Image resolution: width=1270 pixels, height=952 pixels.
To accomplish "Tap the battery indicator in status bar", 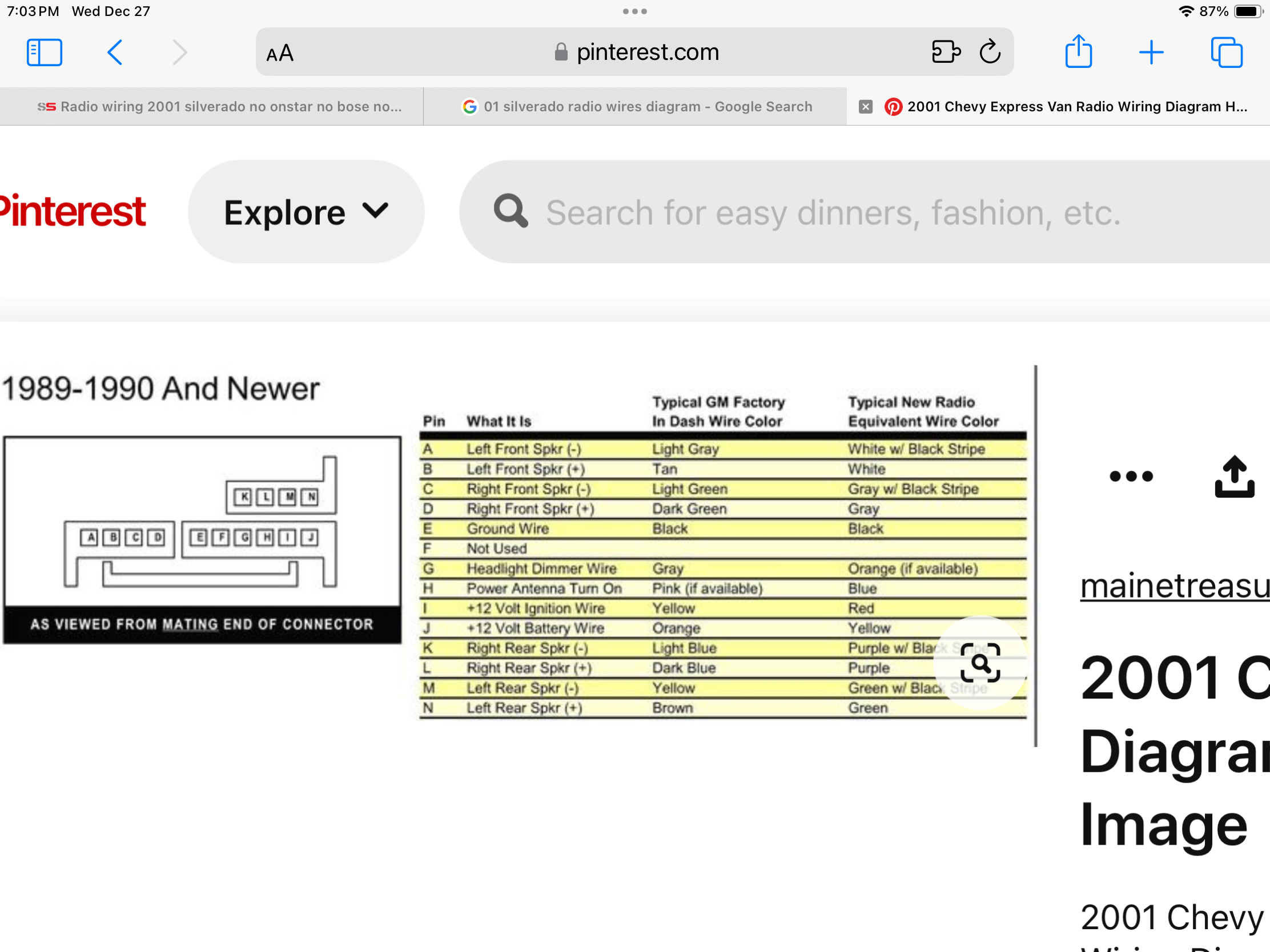I will click(1247, 11).
